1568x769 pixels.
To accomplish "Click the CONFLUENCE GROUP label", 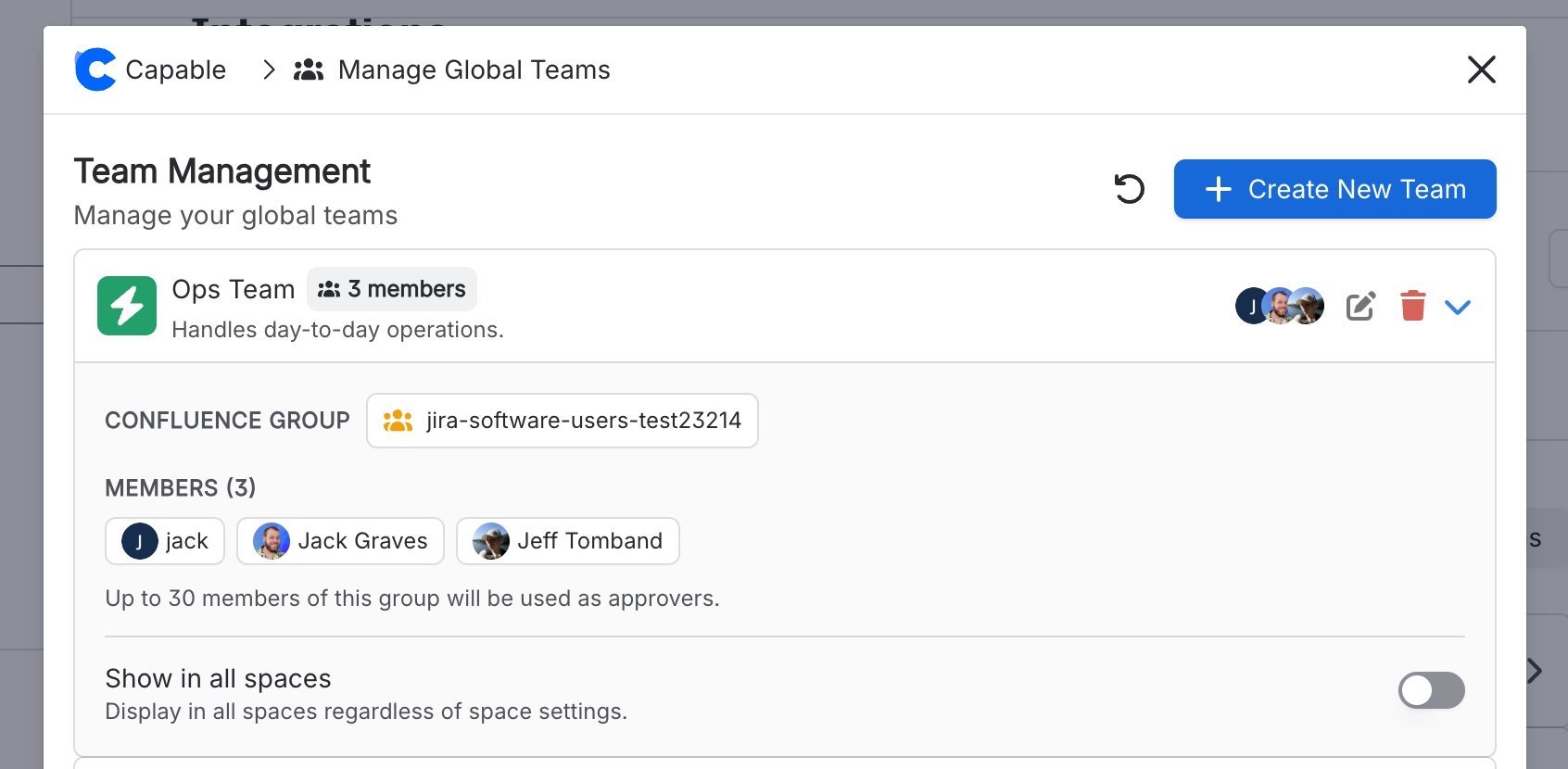I will pyautogui.click(x=227, y=421).
